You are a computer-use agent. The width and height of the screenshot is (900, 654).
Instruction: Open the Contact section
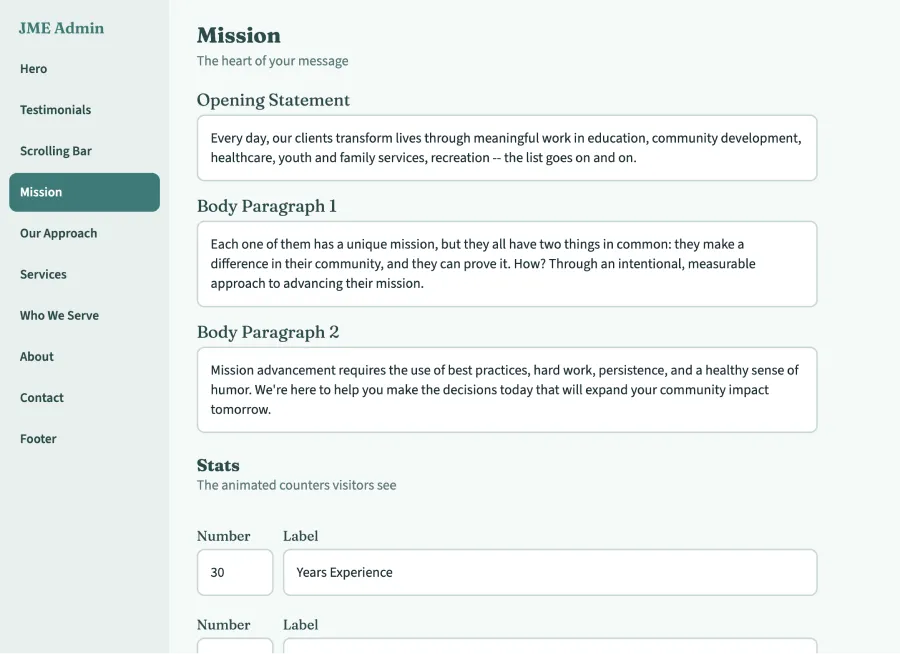click(41, 397)
